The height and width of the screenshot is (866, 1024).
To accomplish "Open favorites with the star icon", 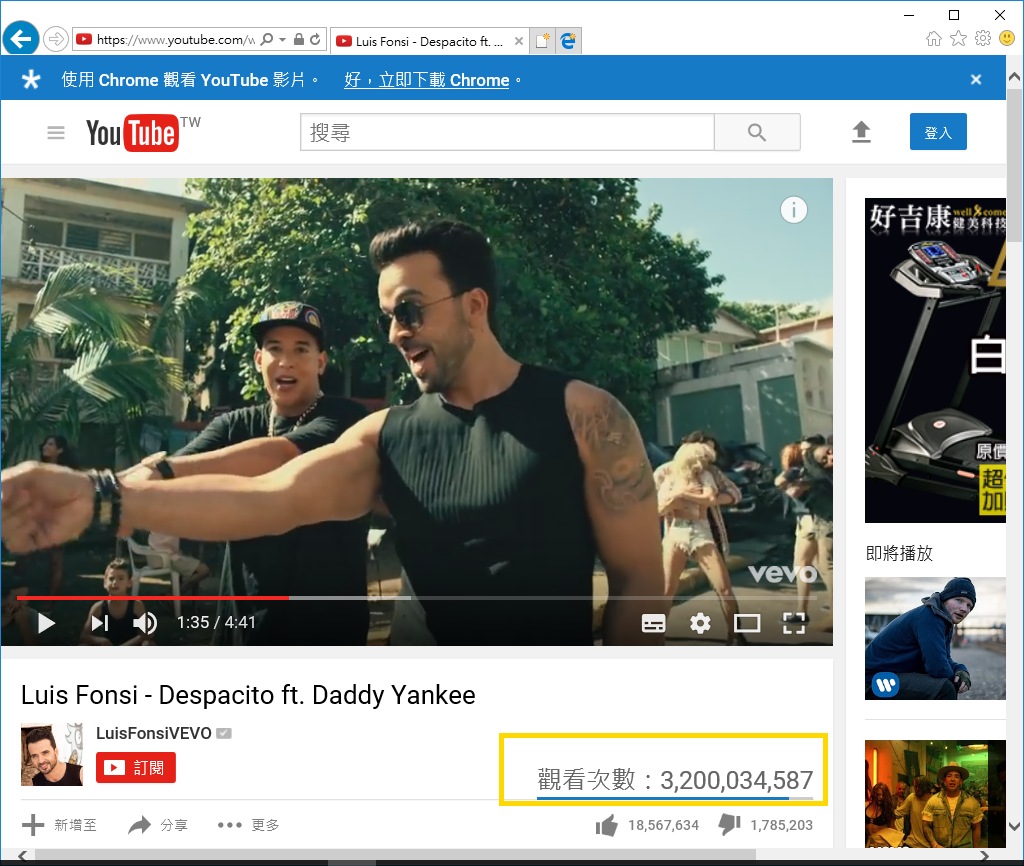I will (958, 39).
